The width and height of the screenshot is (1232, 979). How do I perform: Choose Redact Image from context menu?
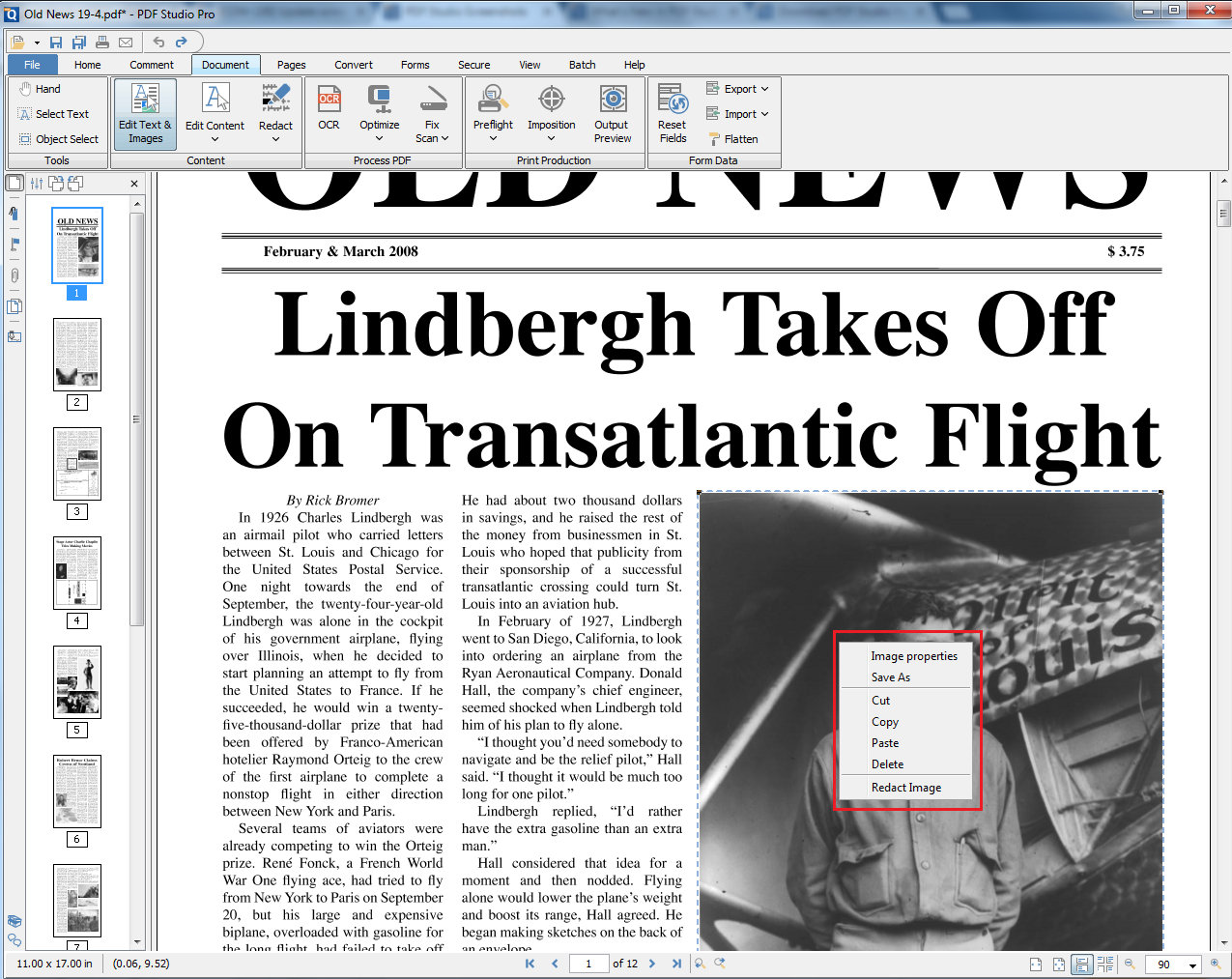point(905,788)
